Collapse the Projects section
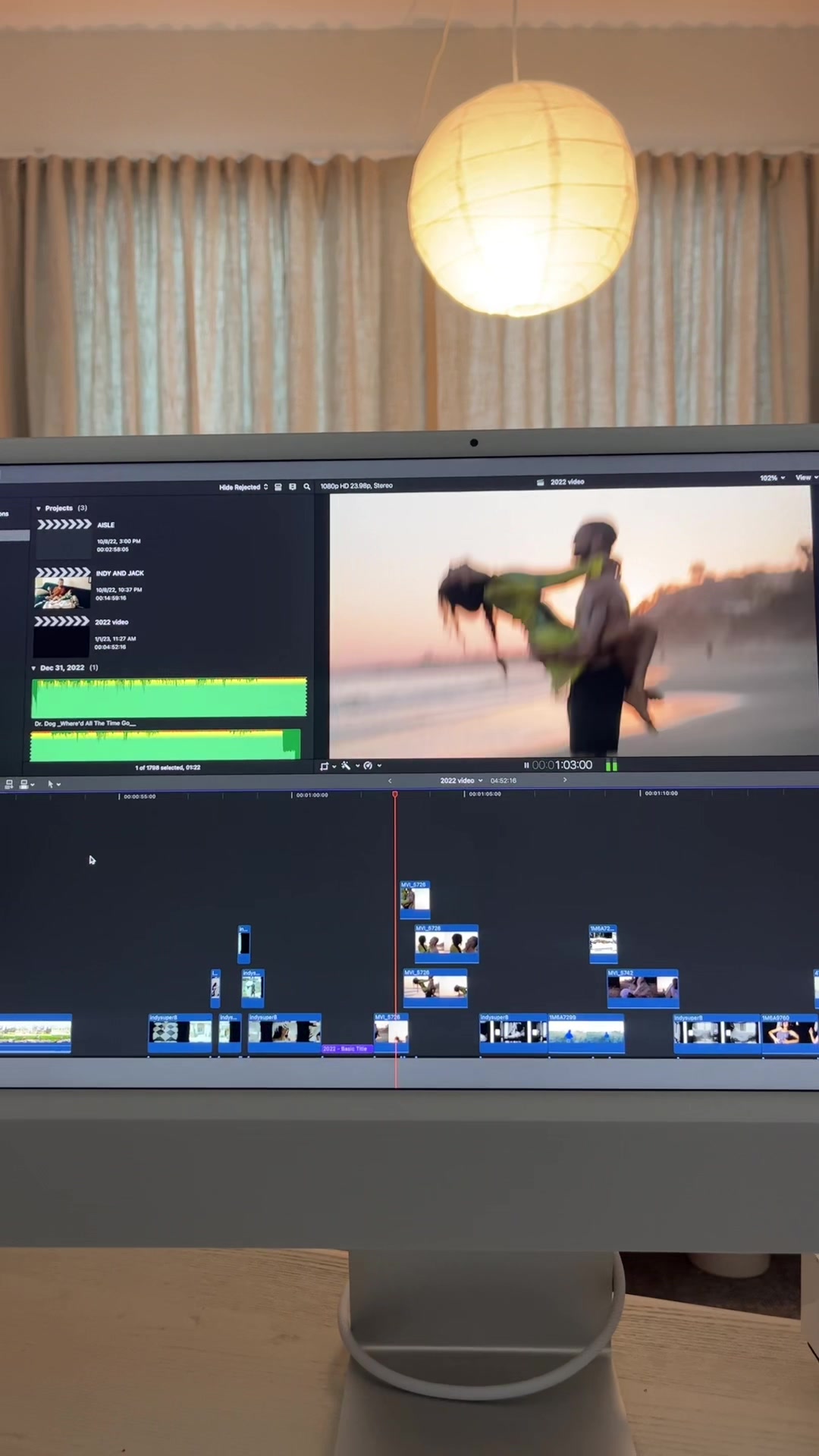Image resolution: width=819 pixels, height=1456 pixels. tap(39, 508)
